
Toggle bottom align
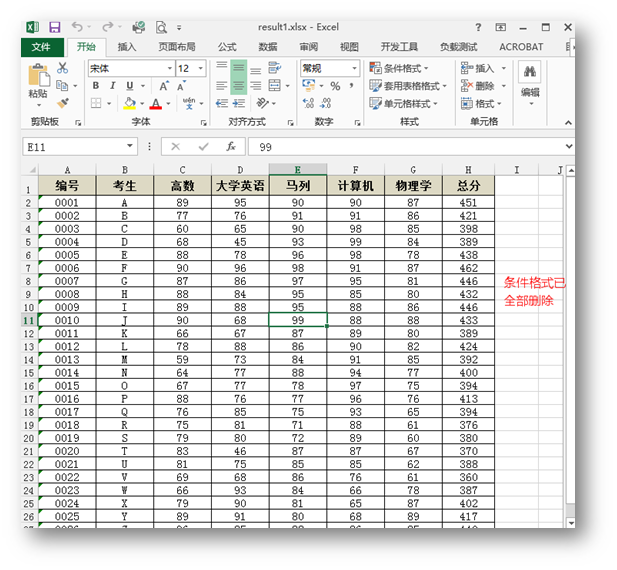click(256, 69)
